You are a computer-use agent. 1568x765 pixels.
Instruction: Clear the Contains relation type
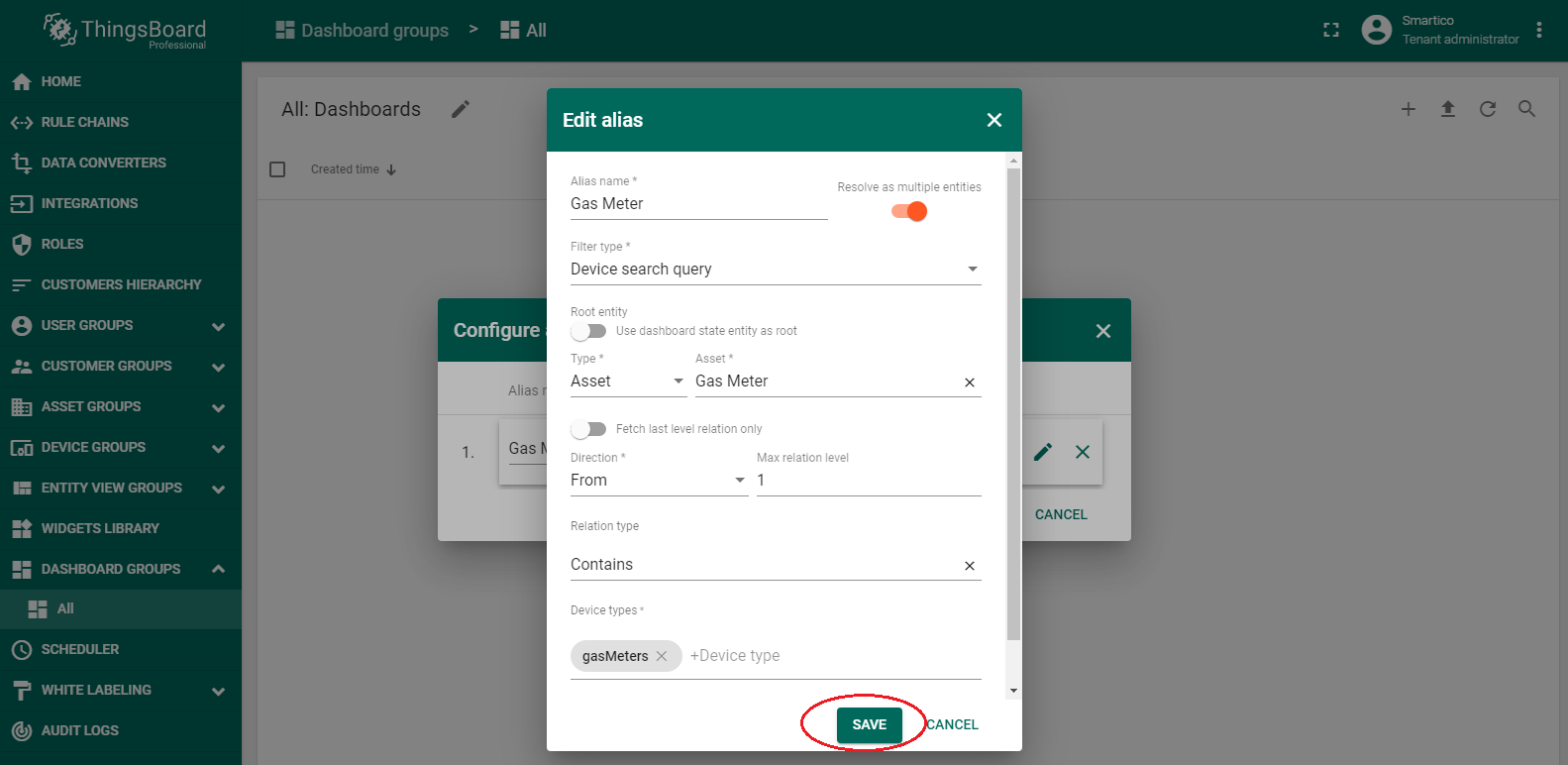[x=969, y=566]
